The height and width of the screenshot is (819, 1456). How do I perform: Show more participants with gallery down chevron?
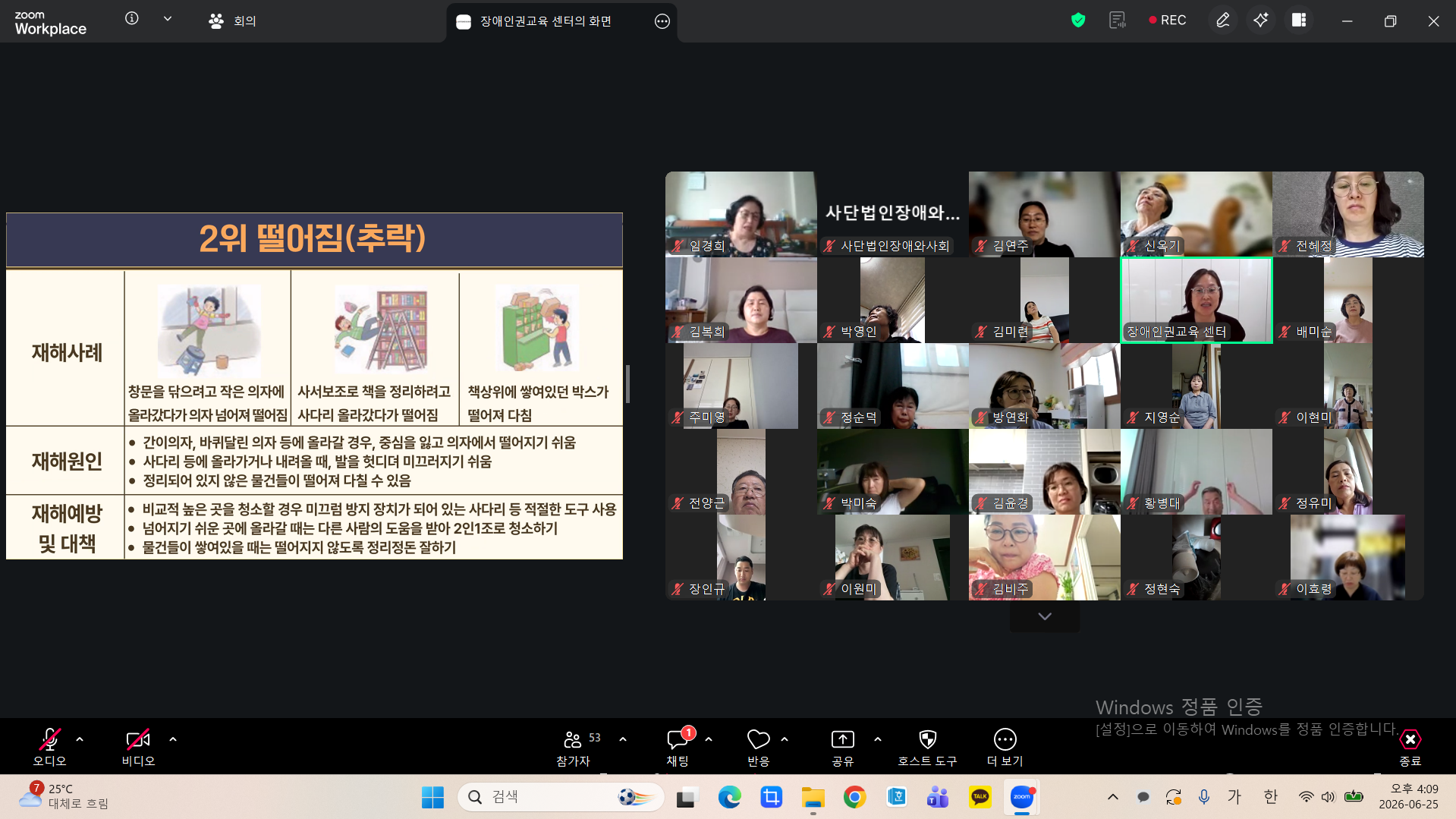[x=1045, y=616]
